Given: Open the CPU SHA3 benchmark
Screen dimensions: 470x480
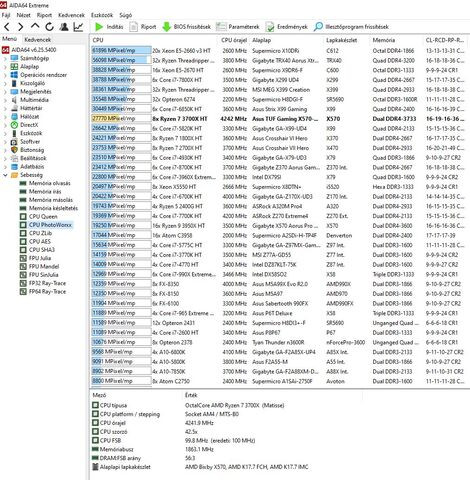Looking at the screenshot, I should [37, 250].
